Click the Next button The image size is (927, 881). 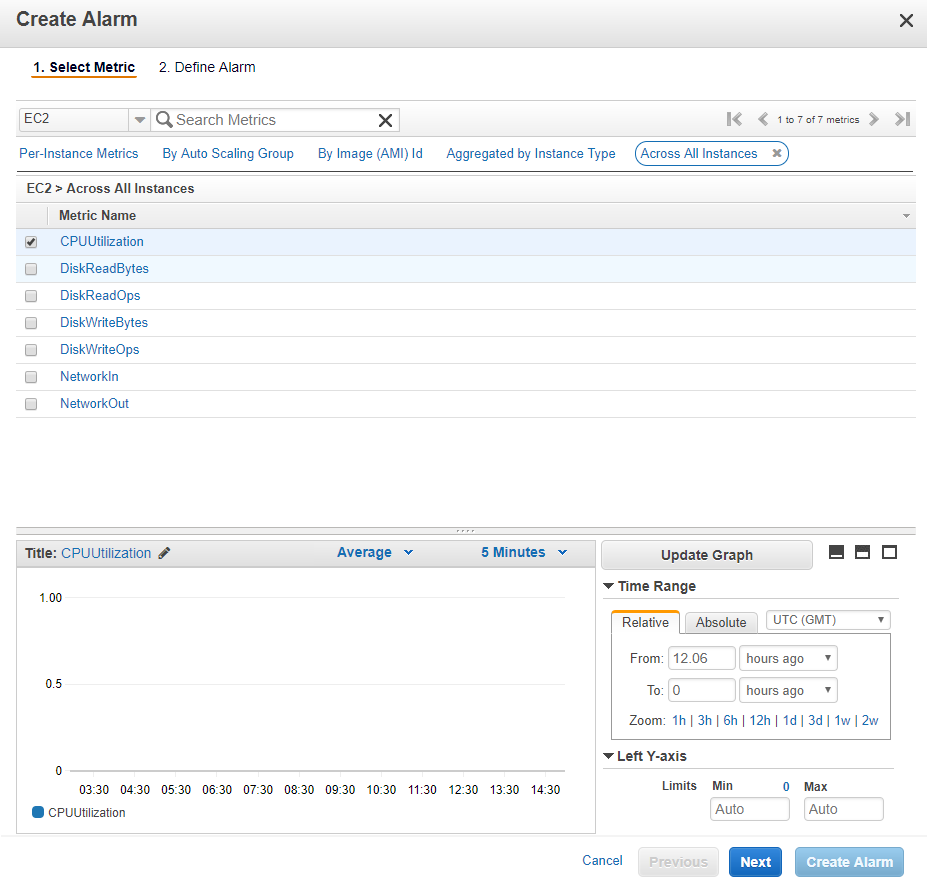coord(755,861)
